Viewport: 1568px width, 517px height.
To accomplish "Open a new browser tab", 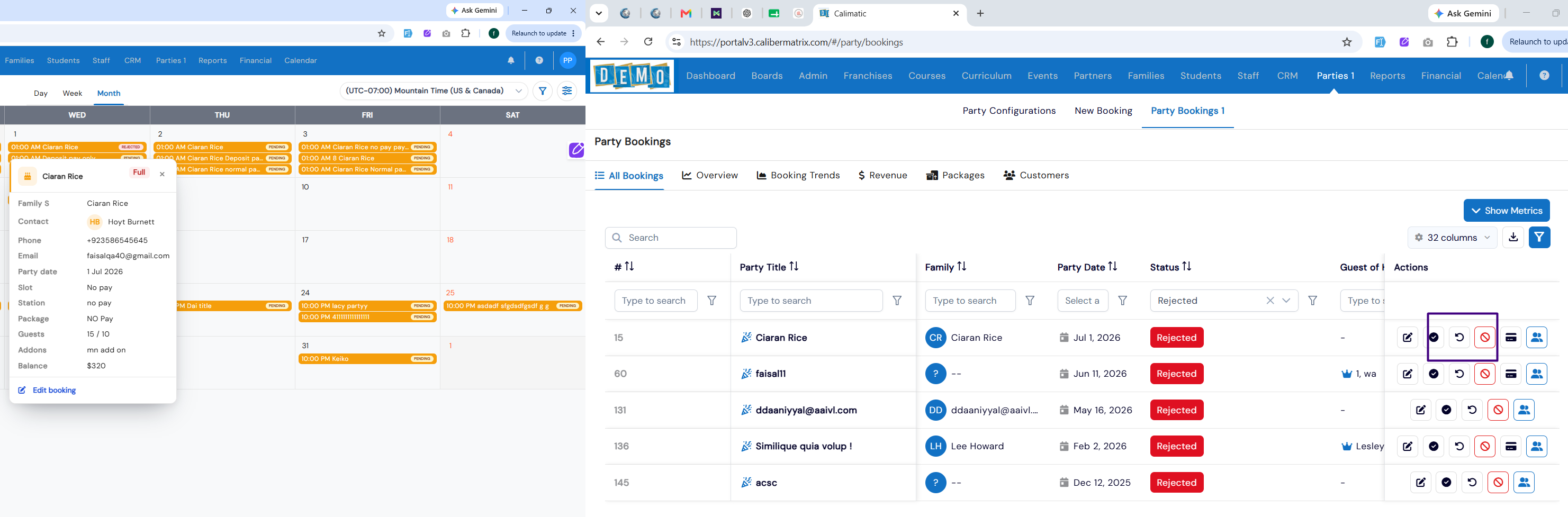I will (x=980, y=13).
